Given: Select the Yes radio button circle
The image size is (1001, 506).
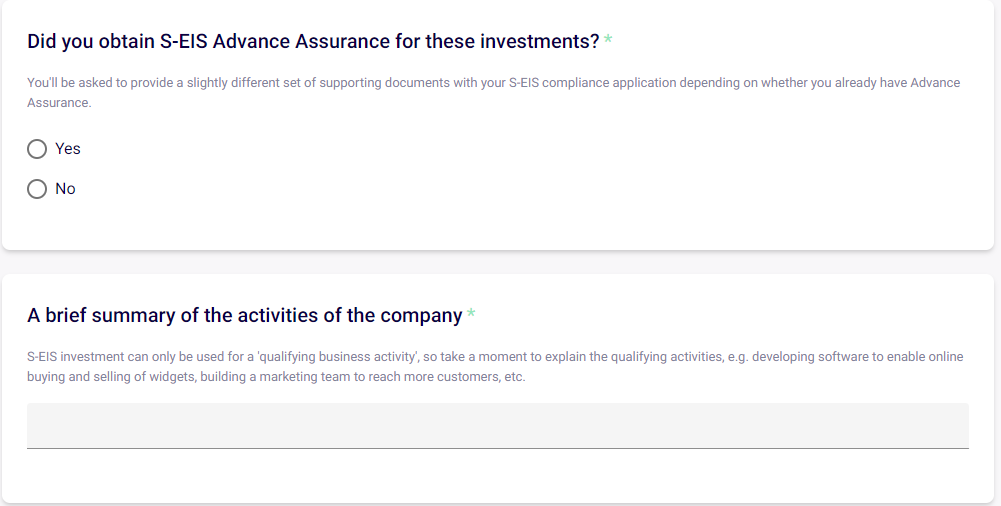Looking at the screenshot, I should [x=37, y=149].
